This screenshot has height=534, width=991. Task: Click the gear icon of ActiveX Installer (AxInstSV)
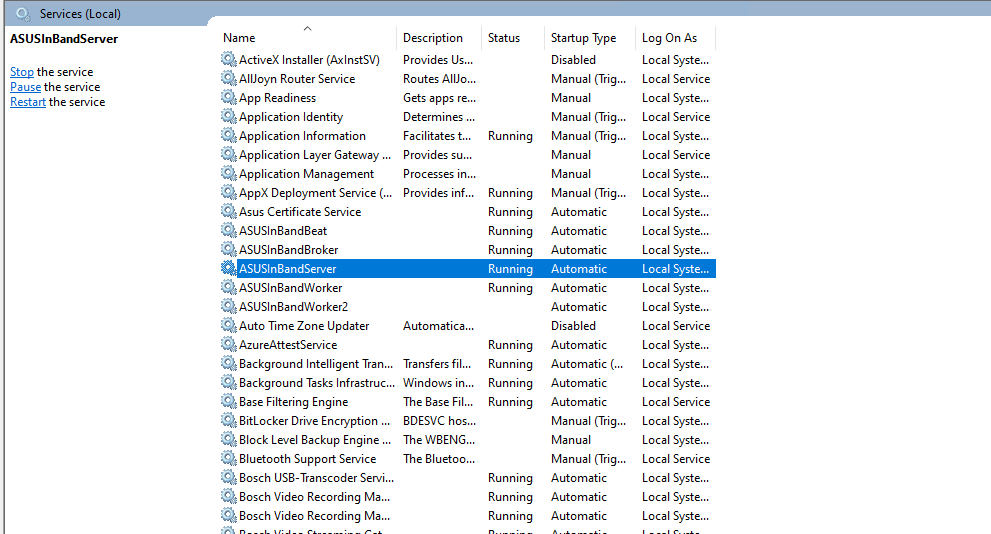tap(228, 59)
